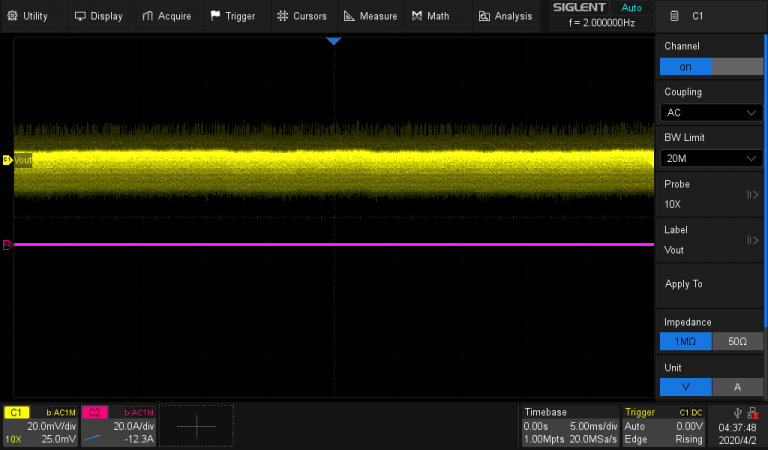Click the Analysis menu icon
The width and height of the screenshot is (768, 450).
point(484,16)
